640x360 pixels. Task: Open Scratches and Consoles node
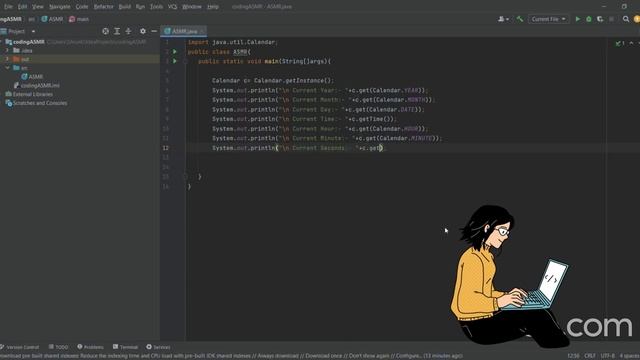(x=36, y=103)
